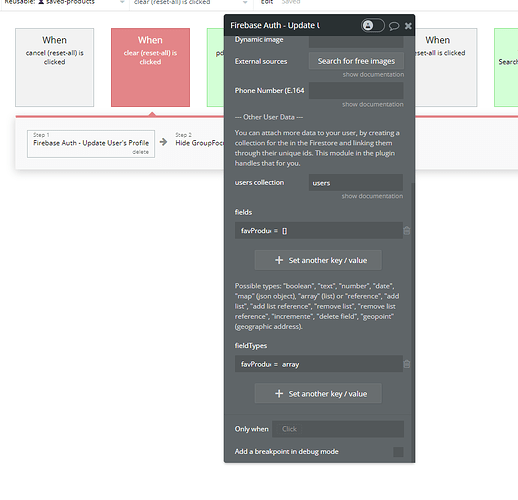Open the clear (reset-all) is clicked dropdown
The image size is (518, 500).
(191, 3)
